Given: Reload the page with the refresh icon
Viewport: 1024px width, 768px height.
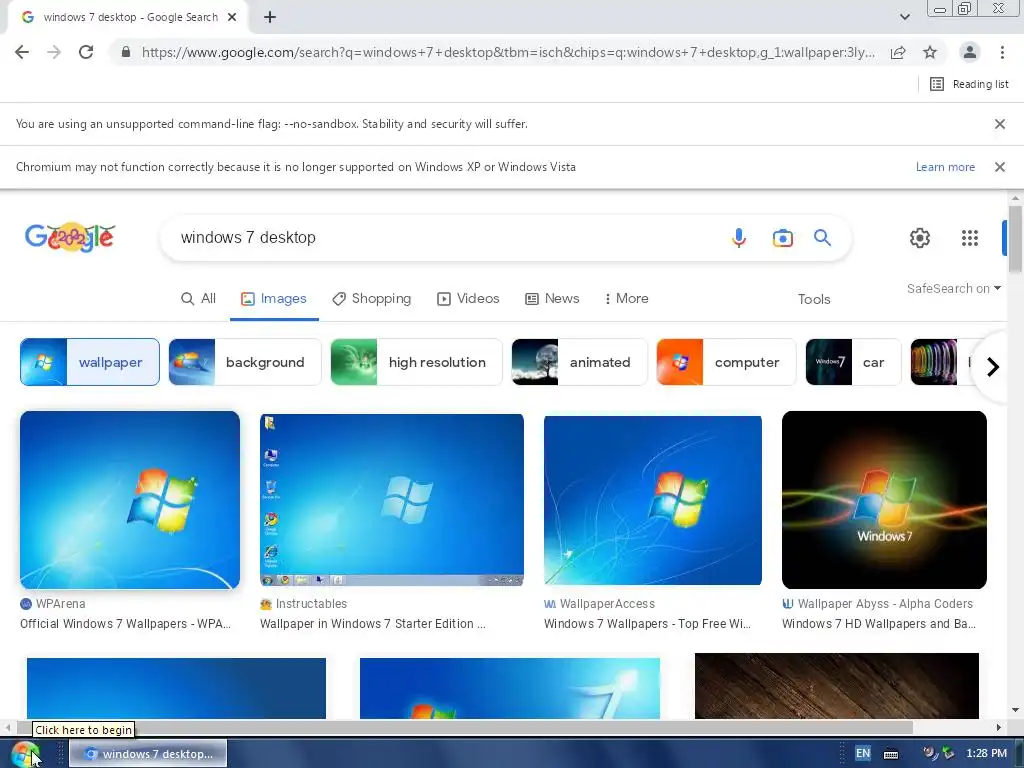Looking at the screenshot, I should coord(86,52).
